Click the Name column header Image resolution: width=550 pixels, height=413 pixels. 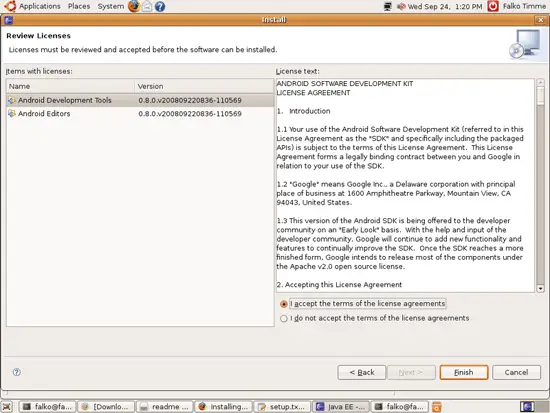coord(70,86)
